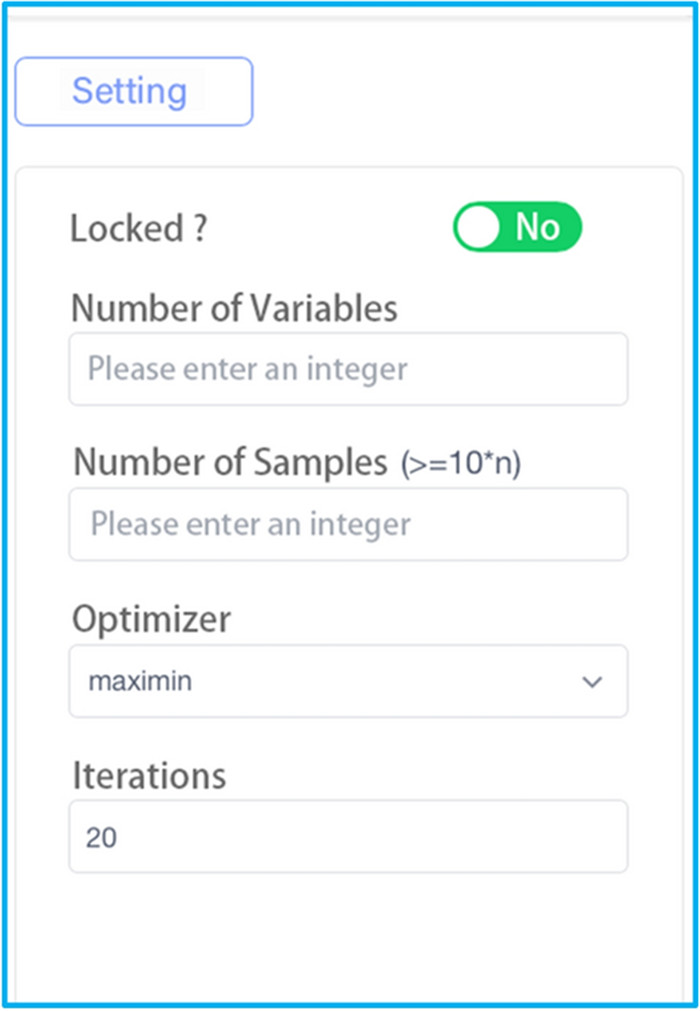Open the Optimizer dropdown
700x1011 pixels.
348,681
